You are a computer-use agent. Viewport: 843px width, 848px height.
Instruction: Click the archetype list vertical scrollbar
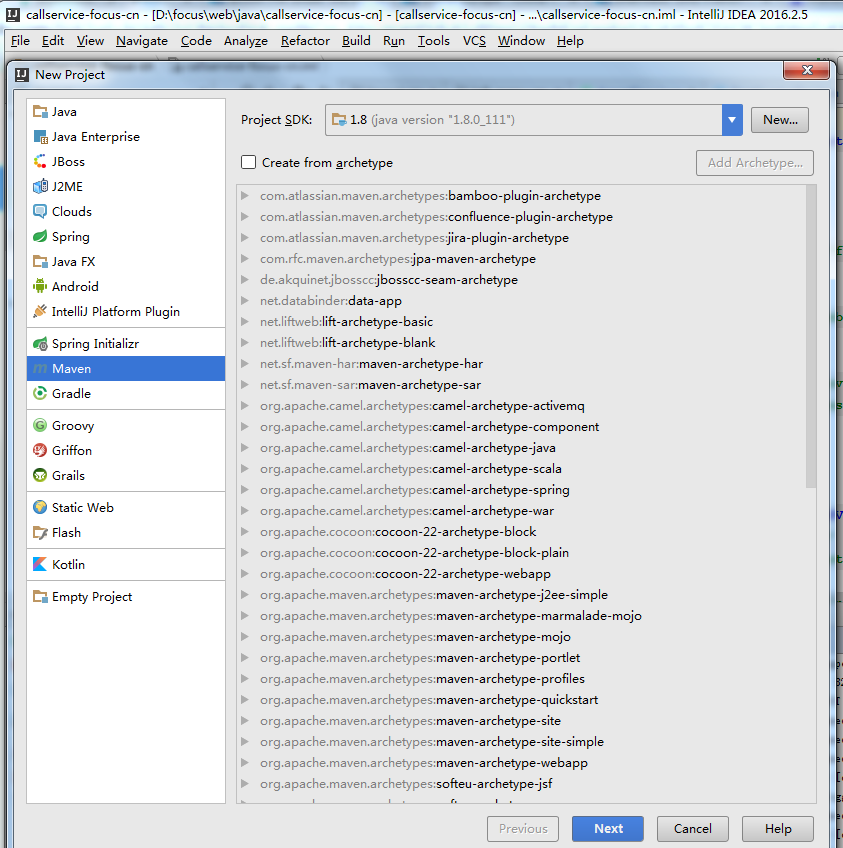[x=811, y=337]
